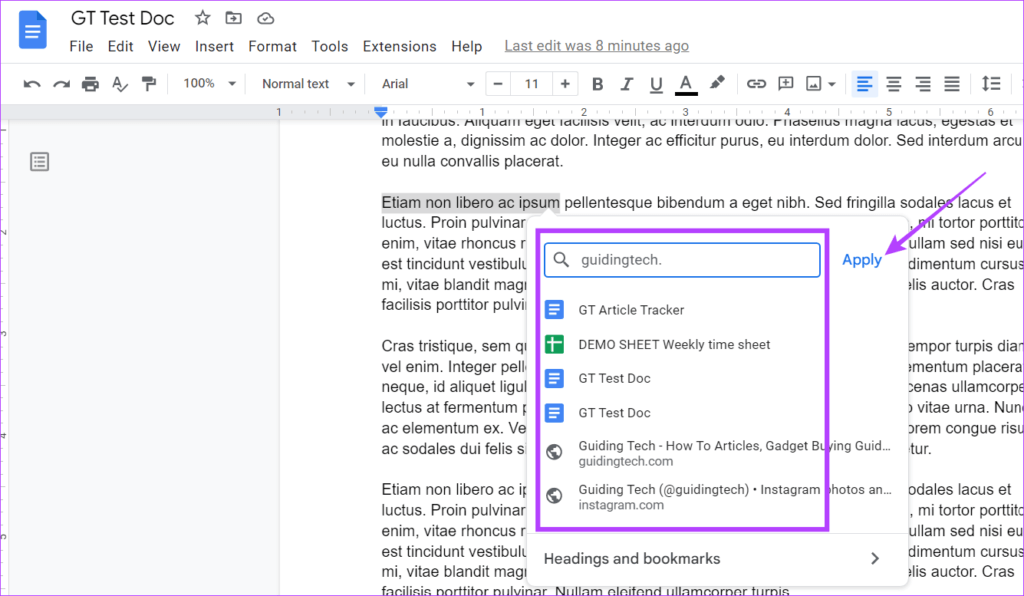This screenshot has width=1024, height=596.
Task: Click the undo arrow icon
Action: click(32, 84)
